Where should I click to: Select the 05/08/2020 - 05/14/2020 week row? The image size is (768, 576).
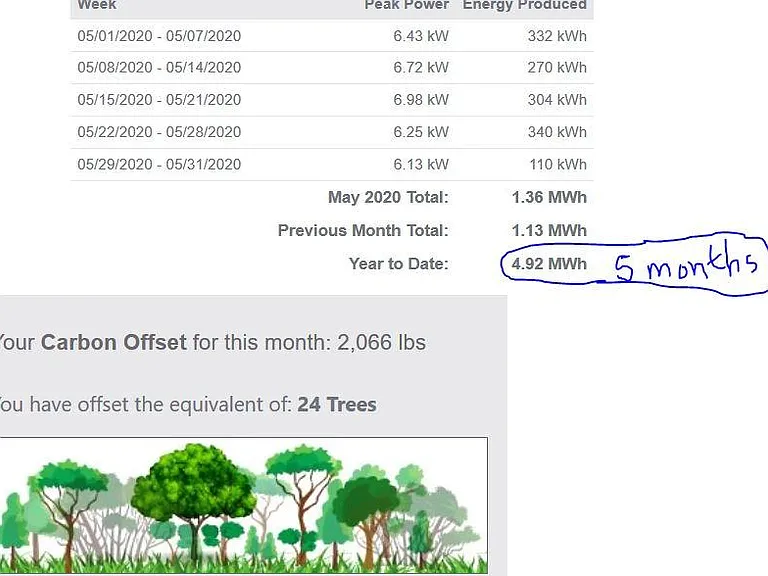point(332,68)
